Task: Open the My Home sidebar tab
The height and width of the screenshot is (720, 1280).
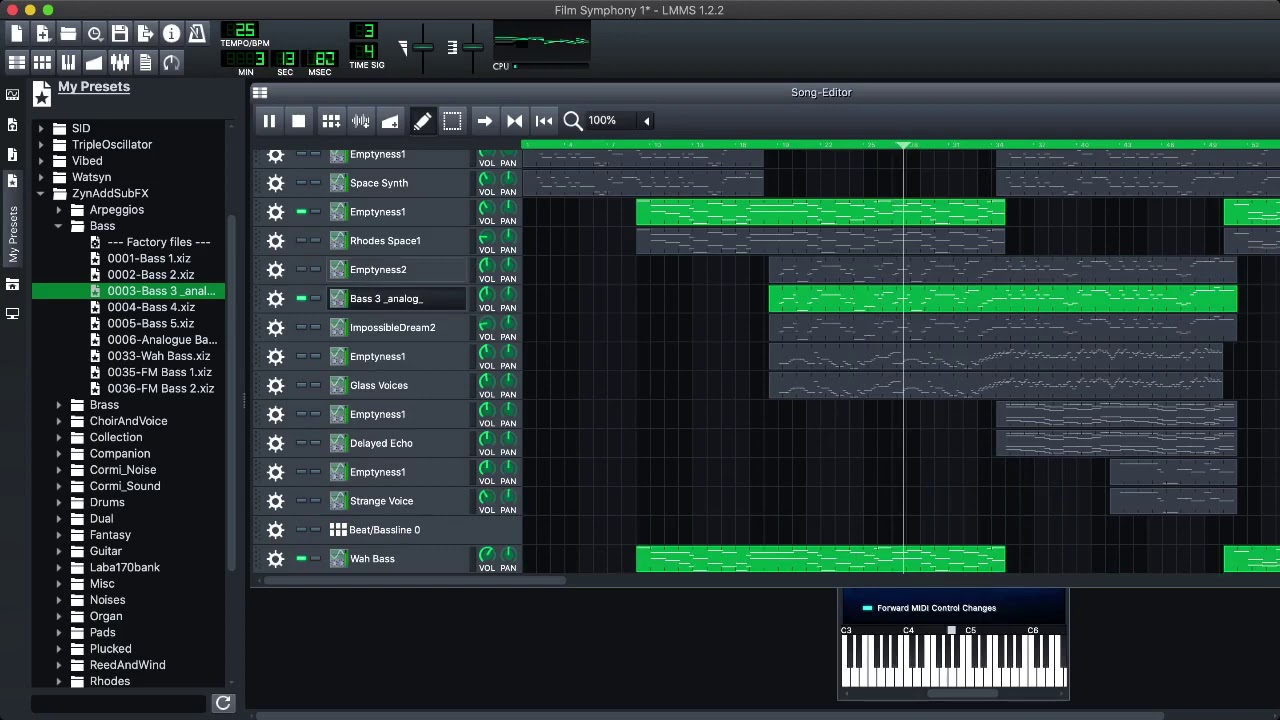Action: click(12, 284)
